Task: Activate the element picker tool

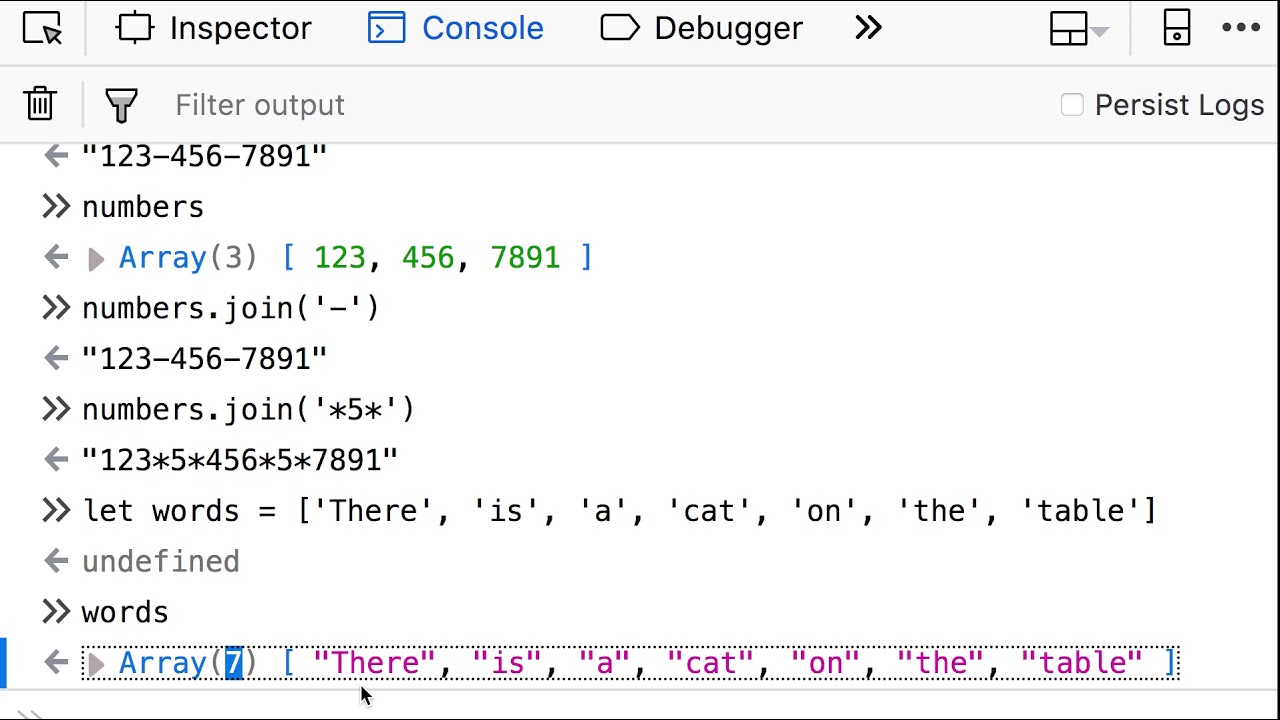Action: point(41,28)
